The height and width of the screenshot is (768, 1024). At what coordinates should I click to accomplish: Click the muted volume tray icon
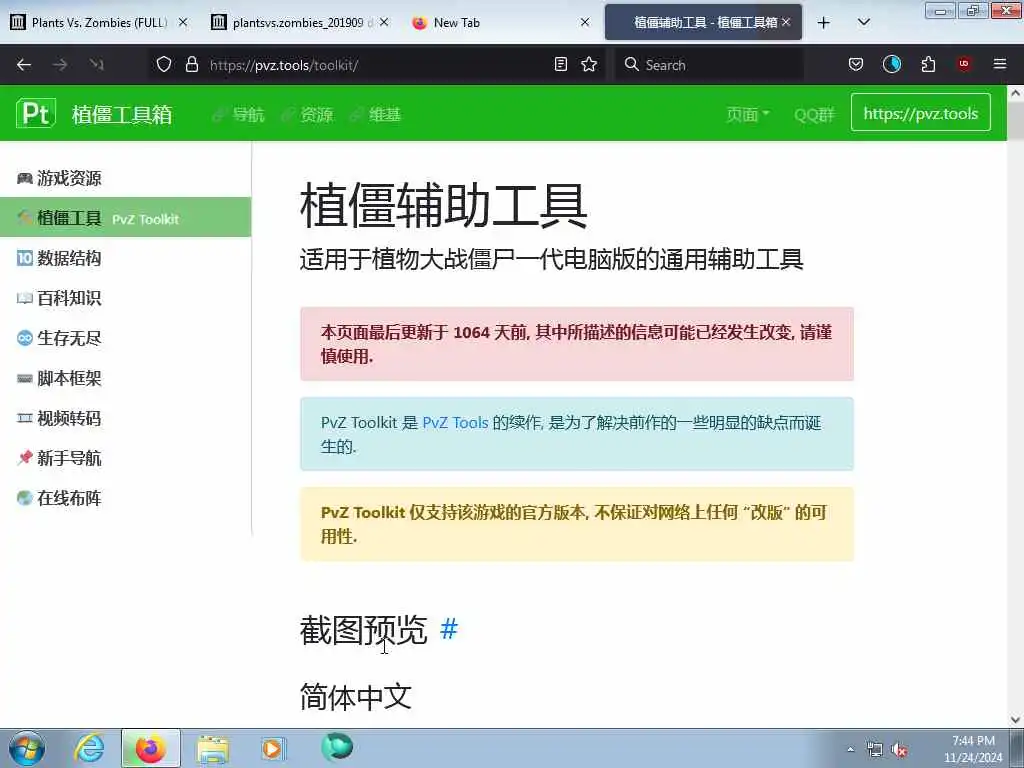[899, 749]
